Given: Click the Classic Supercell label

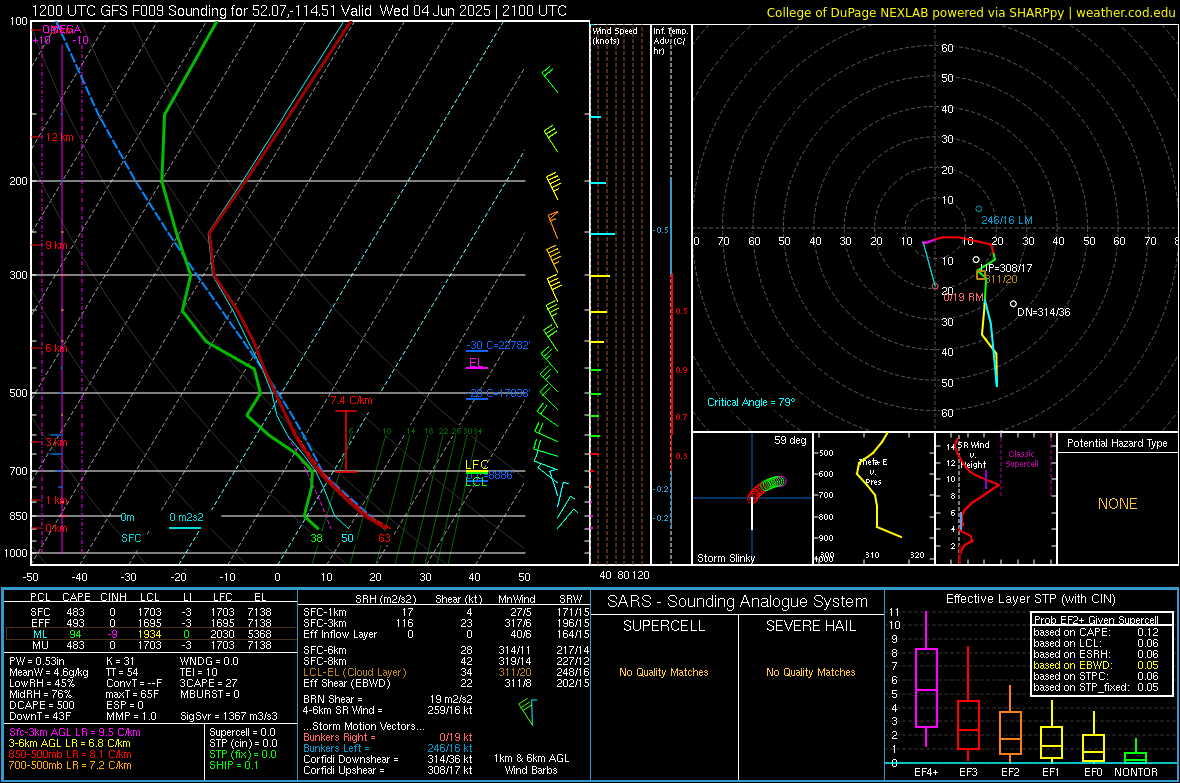Looking at the screenshot, I should point(1021,459).
